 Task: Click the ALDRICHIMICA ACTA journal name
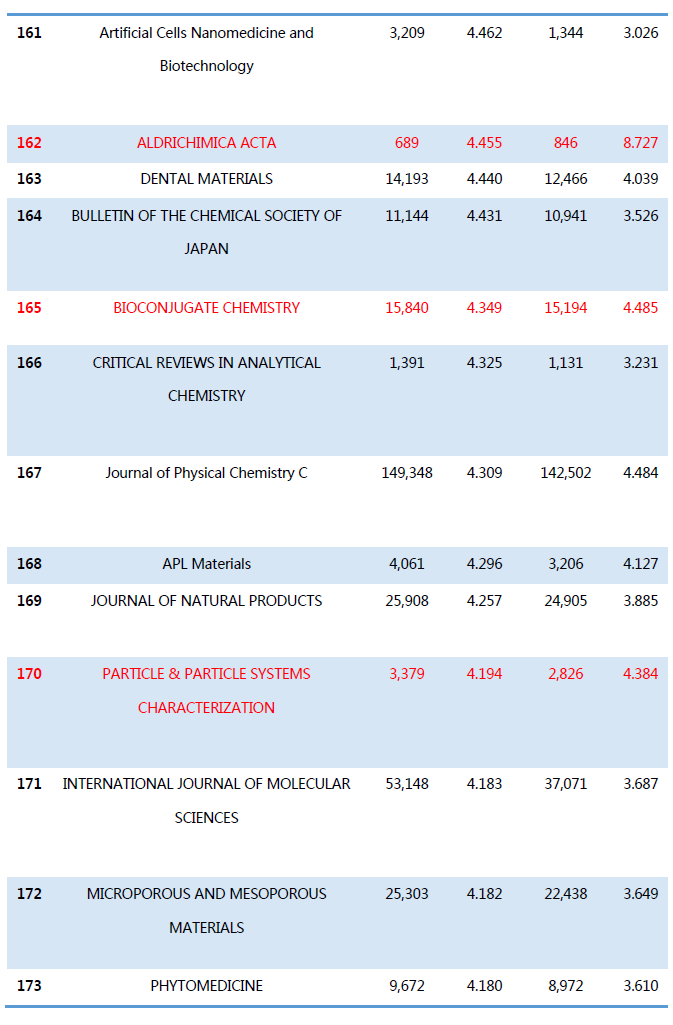(x=206, y=143)
